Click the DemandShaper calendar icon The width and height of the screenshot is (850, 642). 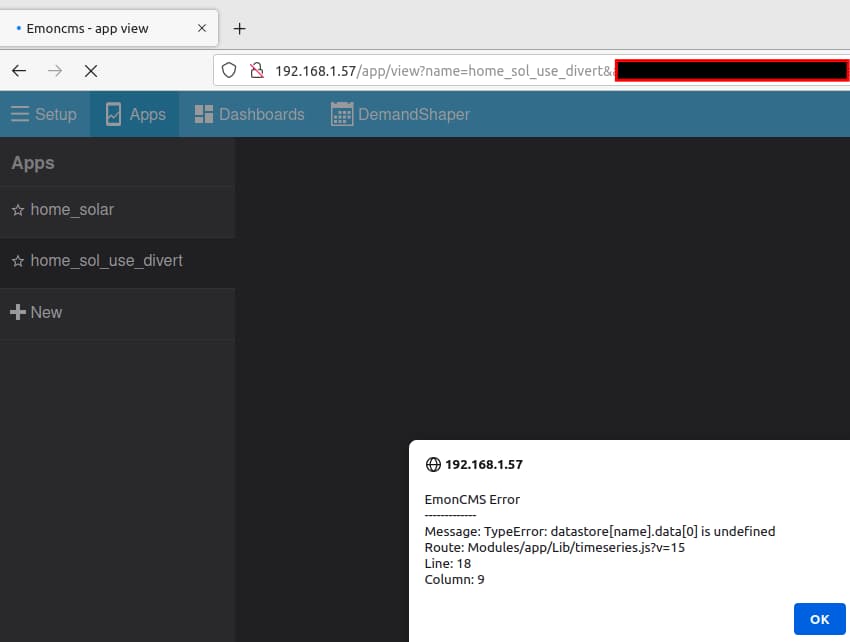[x=342, y=114]
